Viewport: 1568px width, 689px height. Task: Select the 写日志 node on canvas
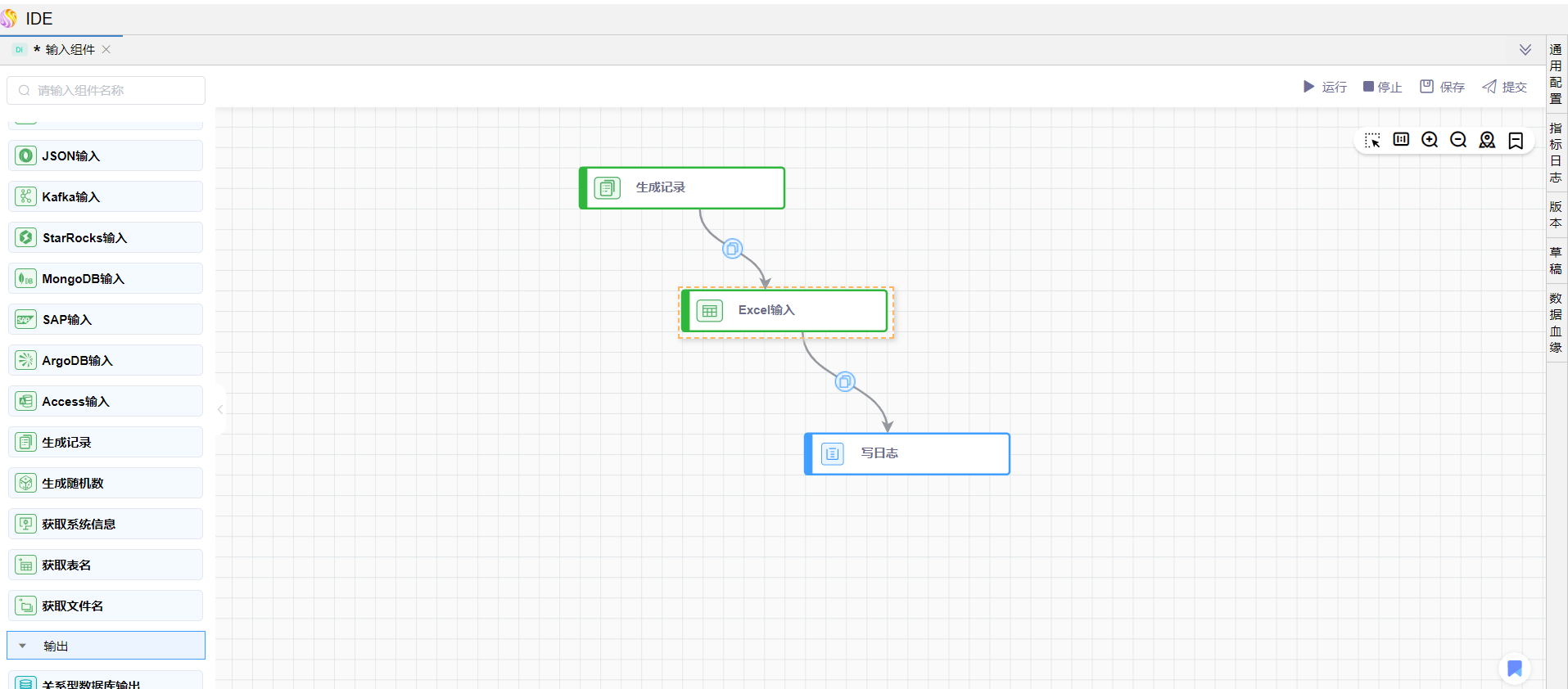tap(907, 453)
